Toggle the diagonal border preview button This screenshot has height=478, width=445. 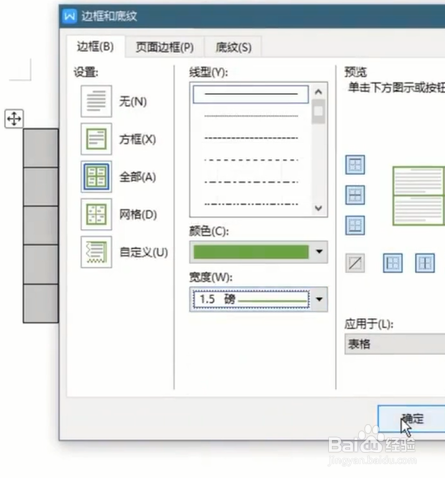(x=355, y=263)
